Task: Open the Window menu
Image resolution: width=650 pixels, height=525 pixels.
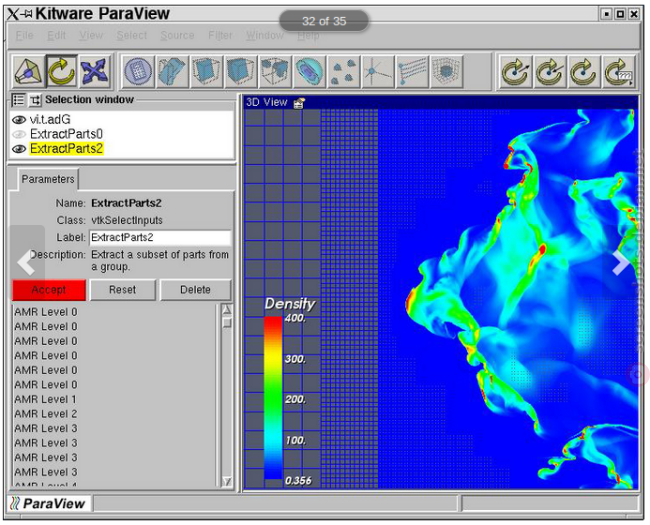Action: tap(265, 35)
